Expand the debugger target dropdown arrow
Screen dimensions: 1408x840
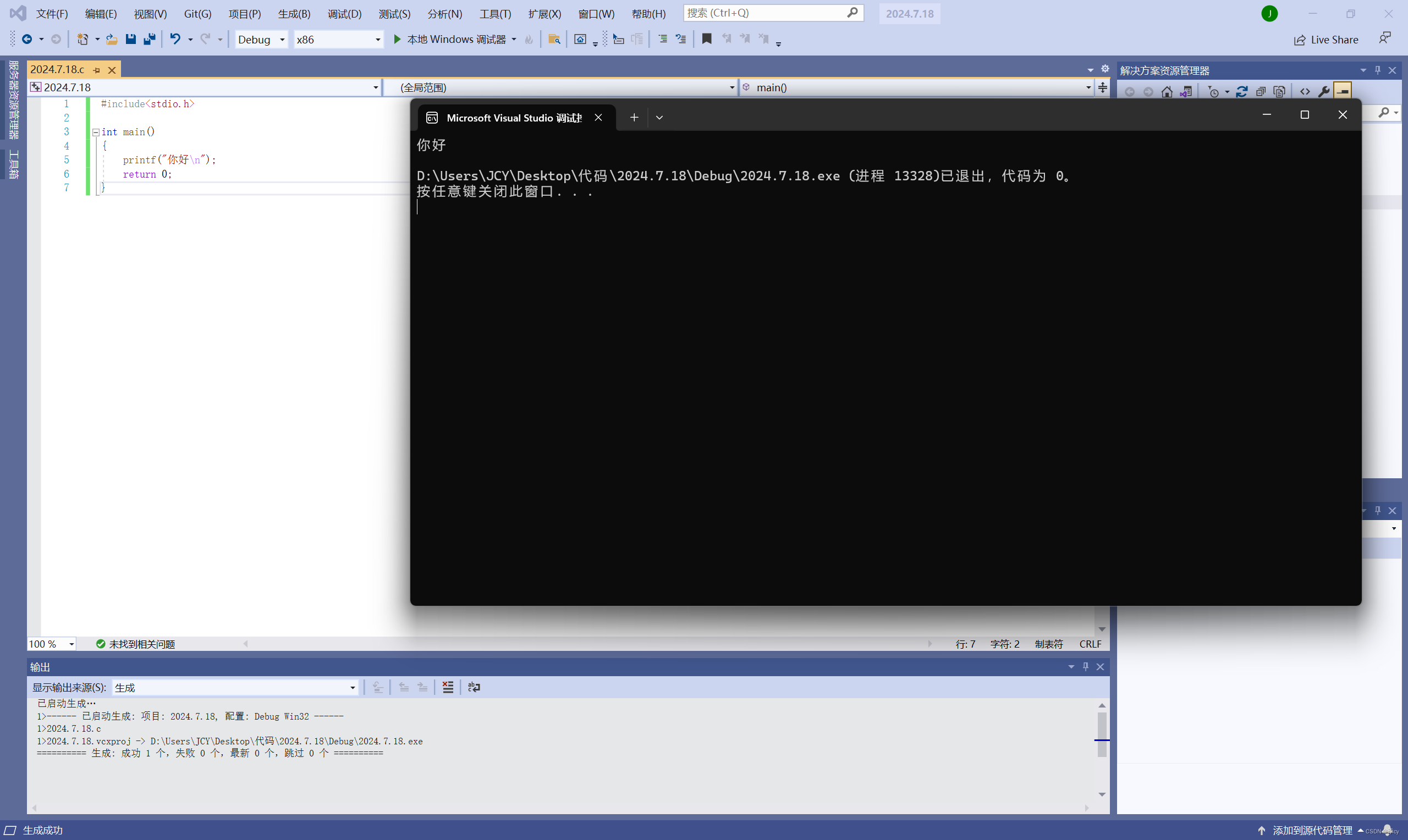point(514,39)
